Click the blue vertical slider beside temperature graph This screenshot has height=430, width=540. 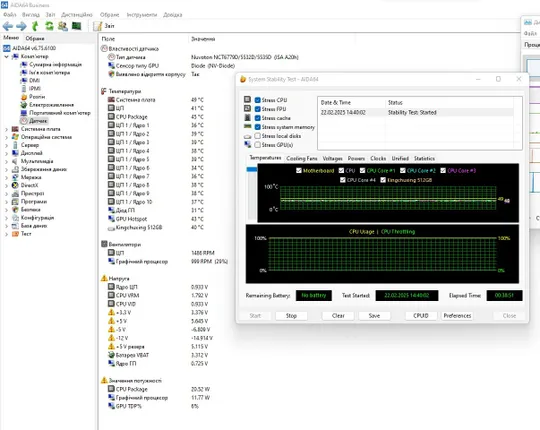(x=252, y=169)
